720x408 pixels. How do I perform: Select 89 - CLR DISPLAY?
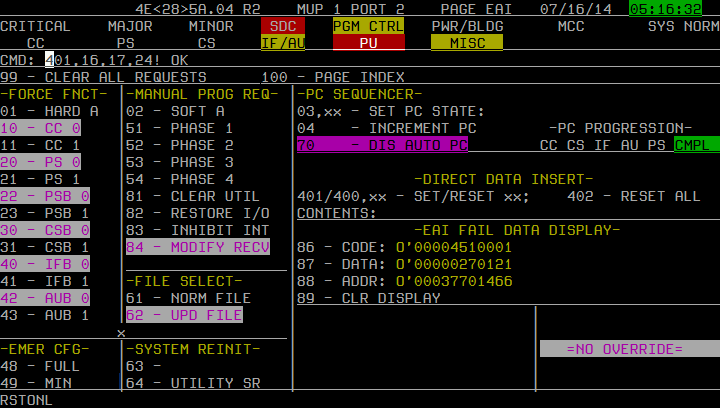pyautogui.click(x=369, y=298)
